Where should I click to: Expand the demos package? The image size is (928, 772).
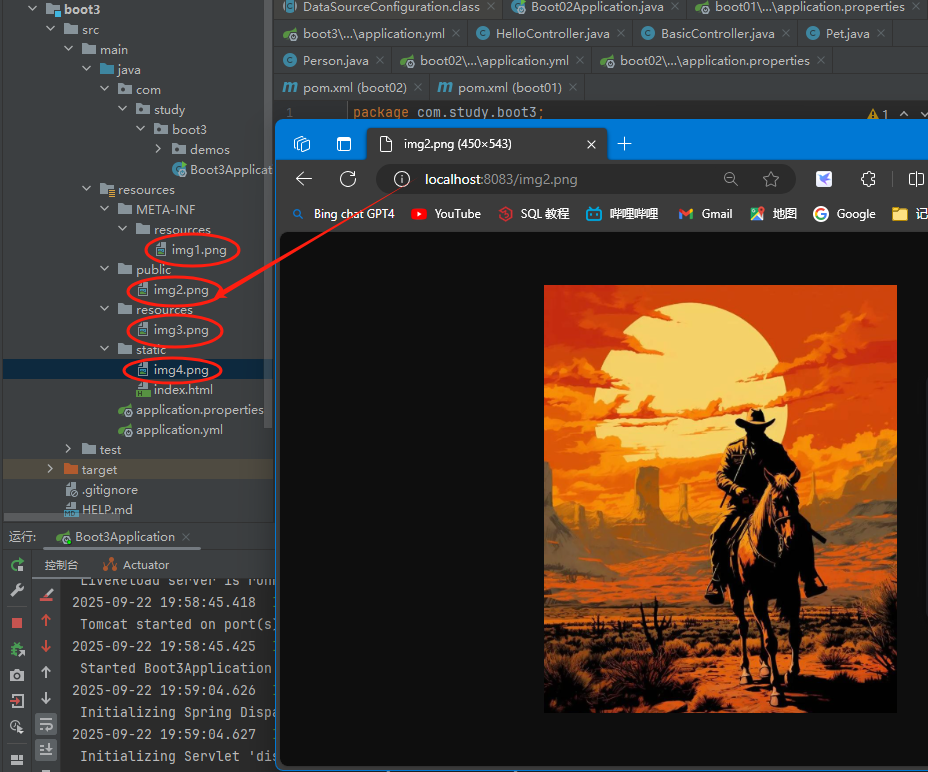point(158,149)
